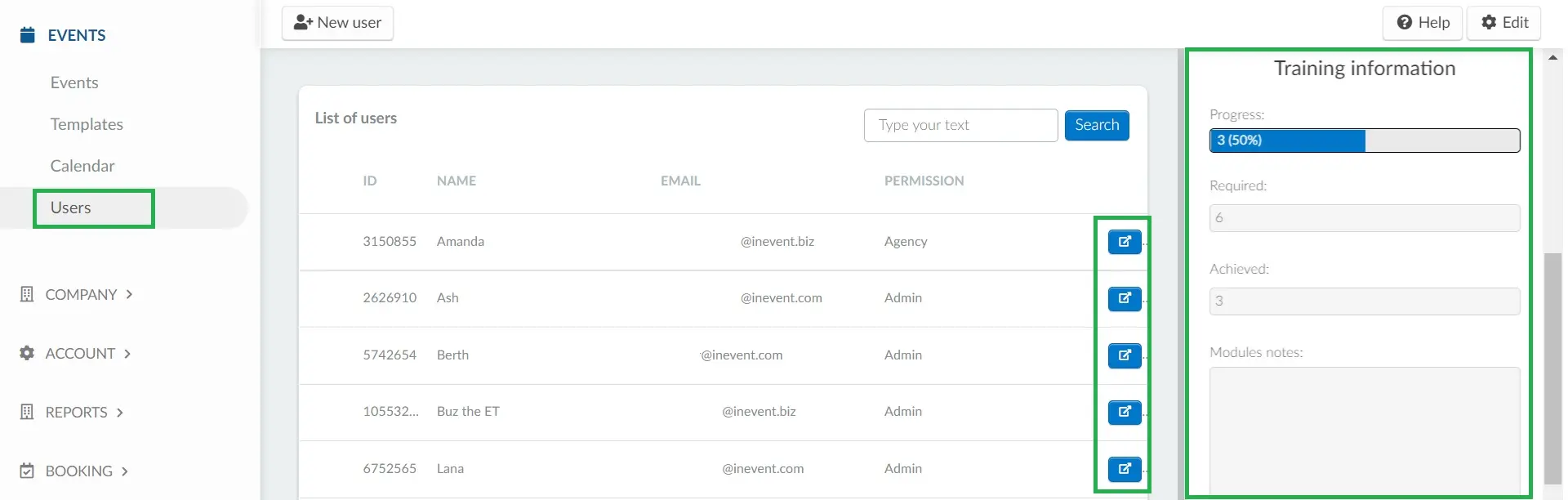Viewport: 1568px width, 500px height.
Task: Click the Booking calendar-check icon
Action: [27, 471]
